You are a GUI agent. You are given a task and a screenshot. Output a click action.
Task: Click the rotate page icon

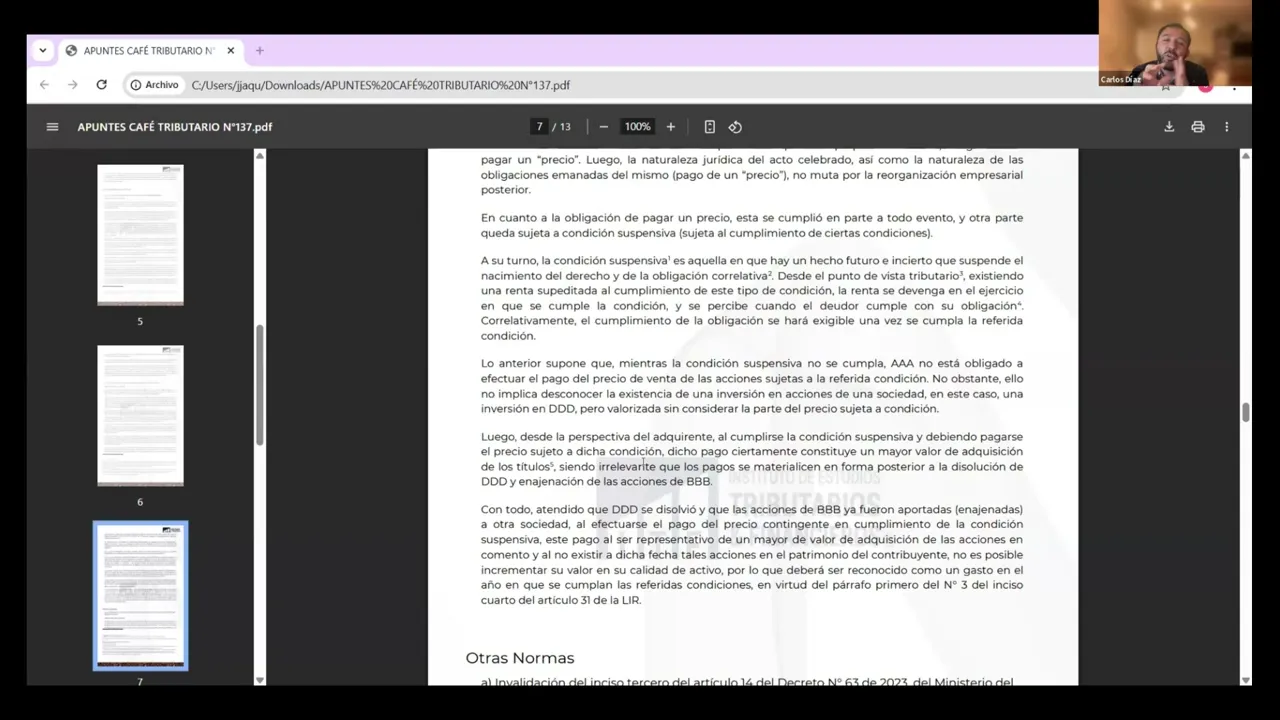(x=735, y=126)
